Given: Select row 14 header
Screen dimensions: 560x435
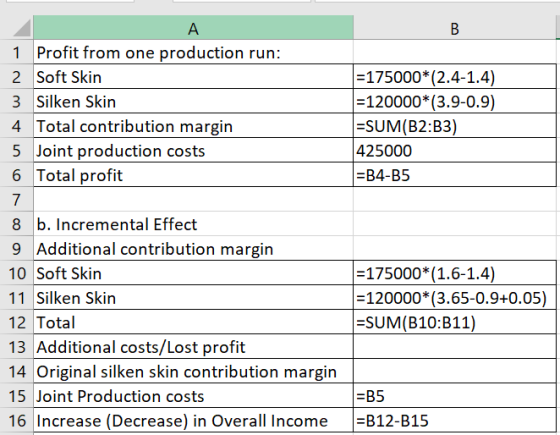Looking at the screenshot, I should pyautogui.click(x=16, y=371).
